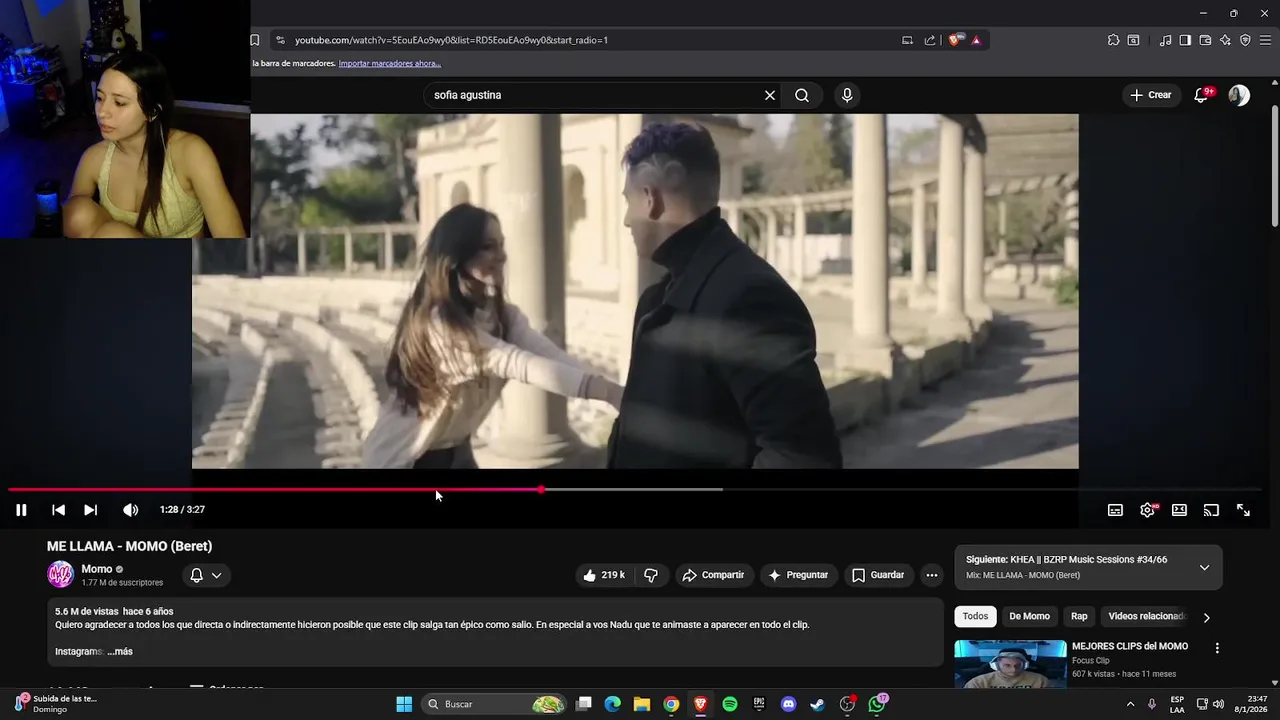This screenshot has height=720, width=1280.
Task: Click the browser address bar URL
Action: [452, 40]
